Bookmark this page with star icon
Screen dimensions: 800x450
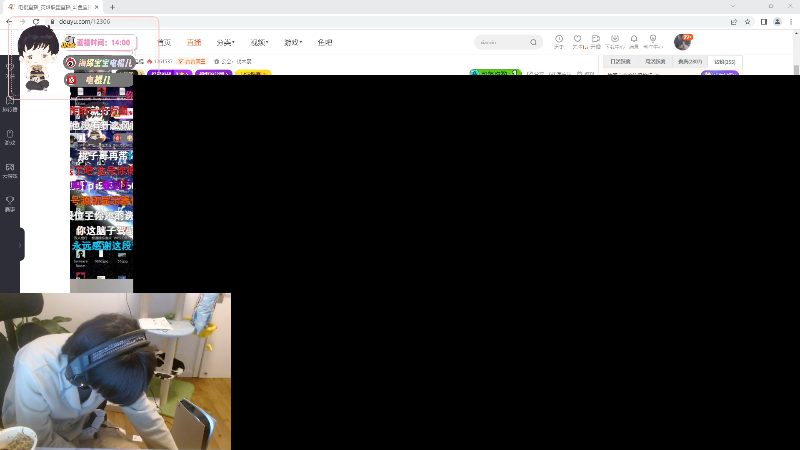(747, 21)
